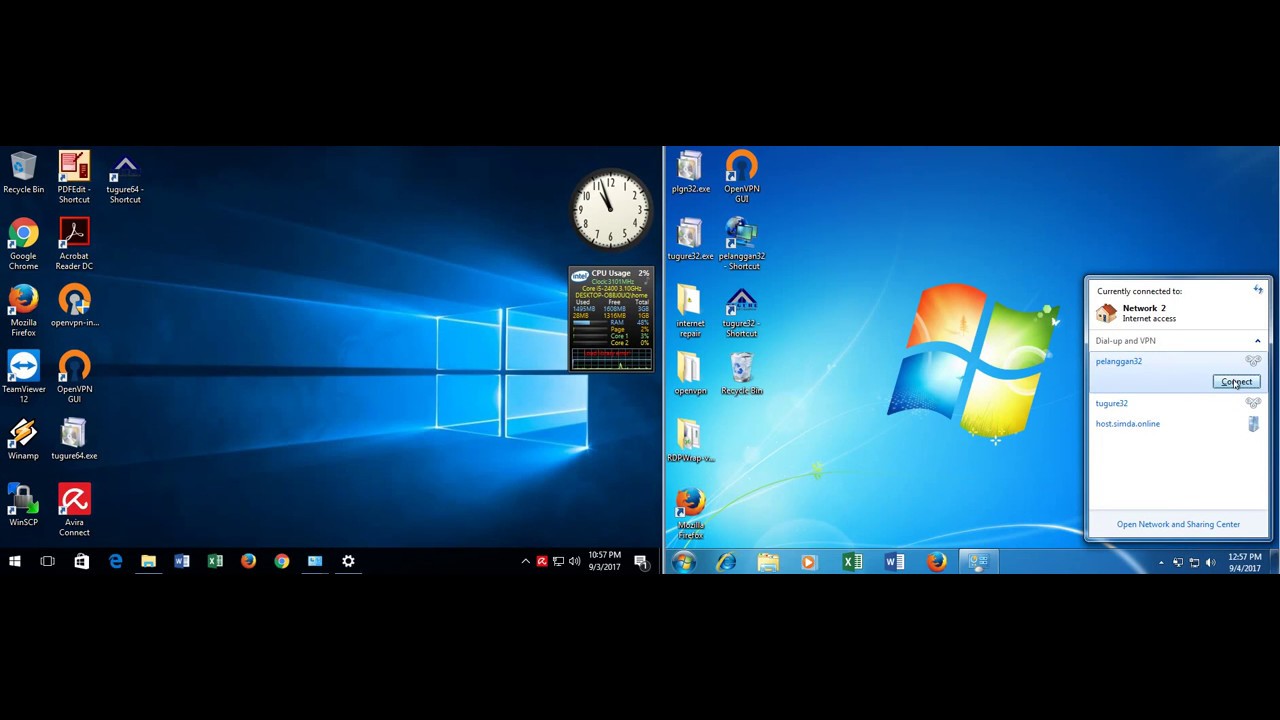Viewport: 1280px width, 720px height.
Task: Open Windows 7 clock showing 12:57 PM
Action: click(1245, 562)
